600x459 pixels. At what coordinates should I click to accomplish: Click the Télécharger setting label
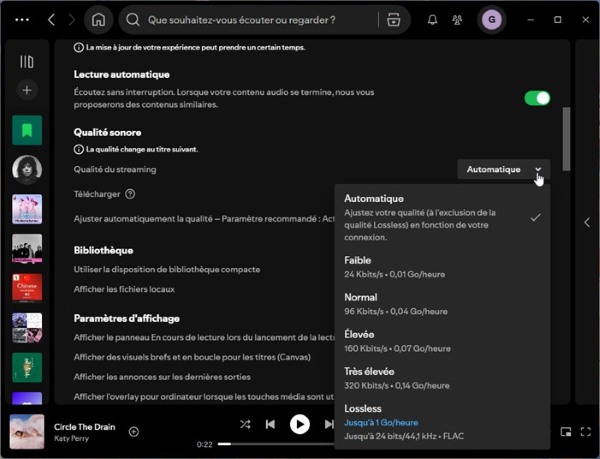97,194
